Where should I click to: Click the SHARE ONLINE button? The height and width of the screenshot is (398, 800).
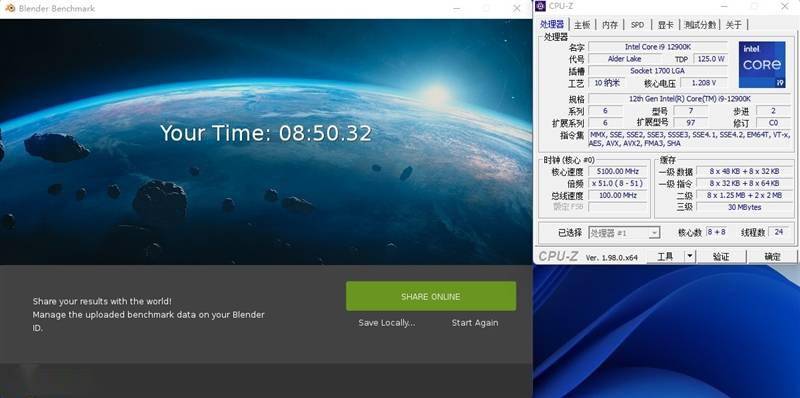[x=431, y=296]
